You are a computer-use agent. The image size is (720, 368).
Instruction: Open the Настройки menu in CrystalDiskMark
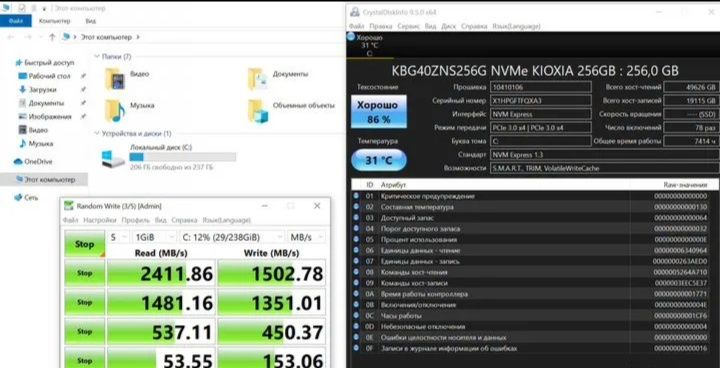100,221
